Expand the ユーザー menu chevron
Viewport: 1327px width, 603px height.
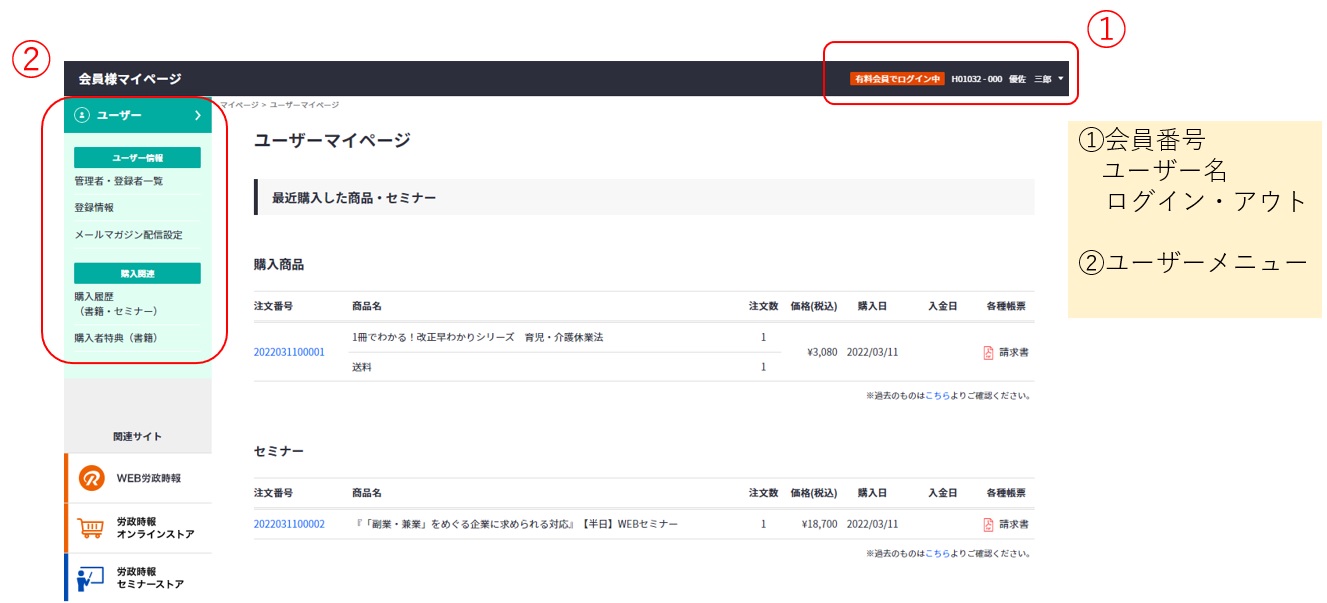[198, 115]
